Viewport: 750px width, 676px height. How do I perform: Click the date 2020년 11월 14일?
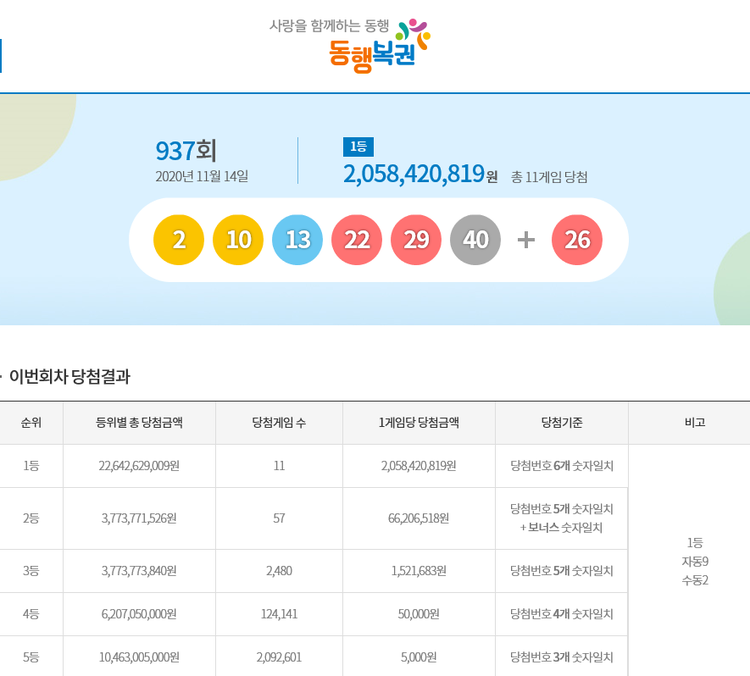tap(202, 176)
